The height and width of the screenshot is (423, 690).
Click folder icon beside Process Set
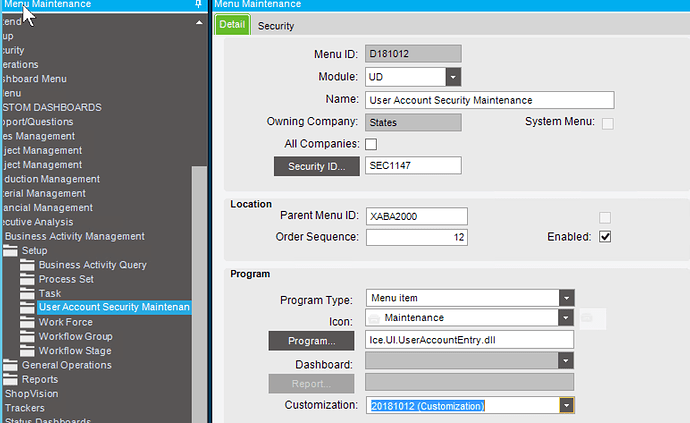click(27, 279)
